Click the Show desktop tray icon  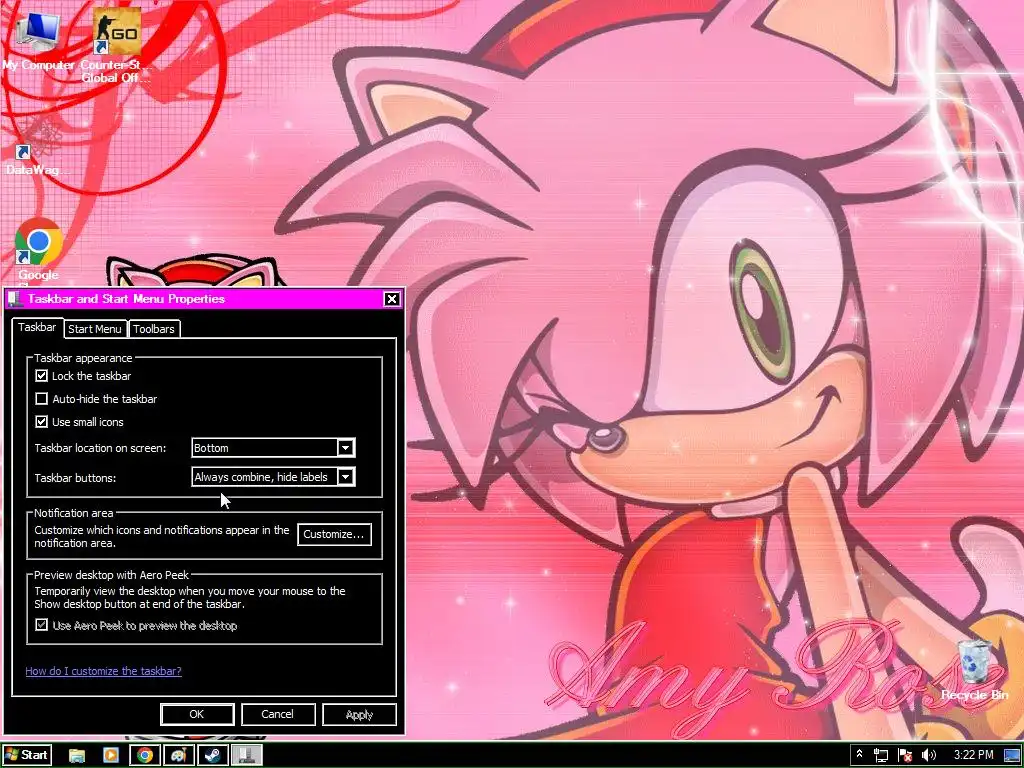(x=1012, y=756)
